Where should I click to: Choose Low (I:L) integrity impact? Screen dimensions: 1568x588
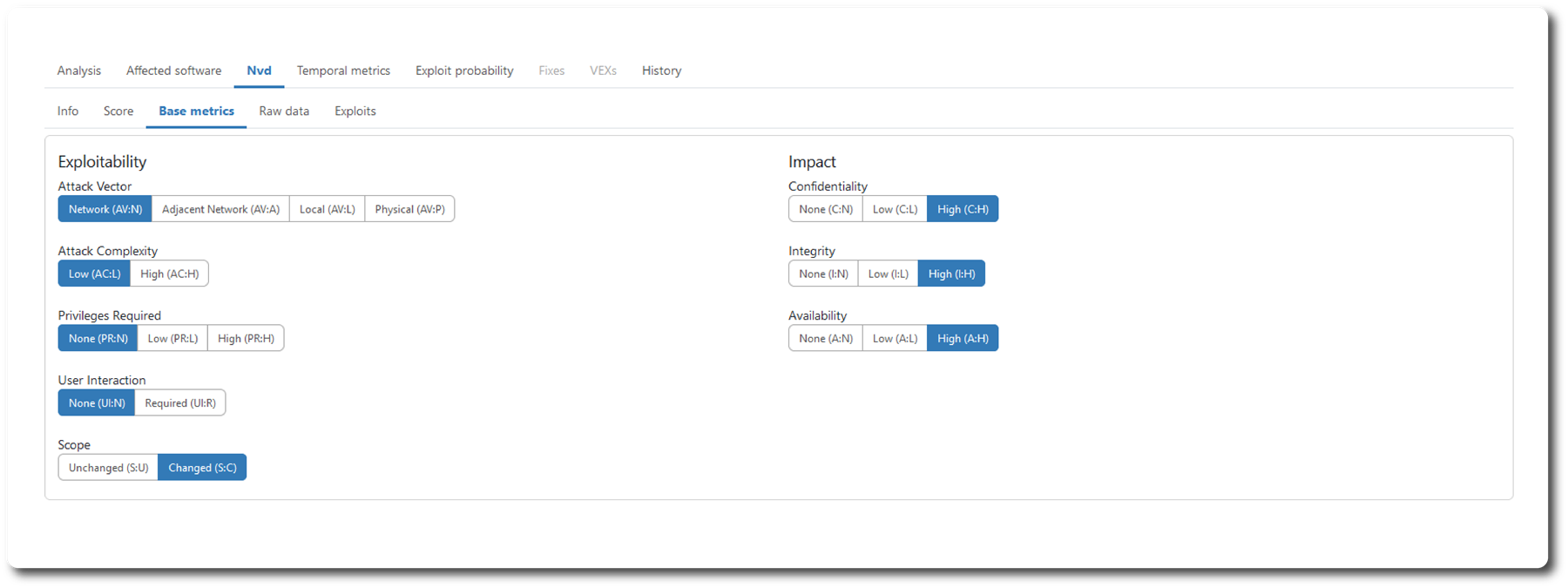coord(888,274)
